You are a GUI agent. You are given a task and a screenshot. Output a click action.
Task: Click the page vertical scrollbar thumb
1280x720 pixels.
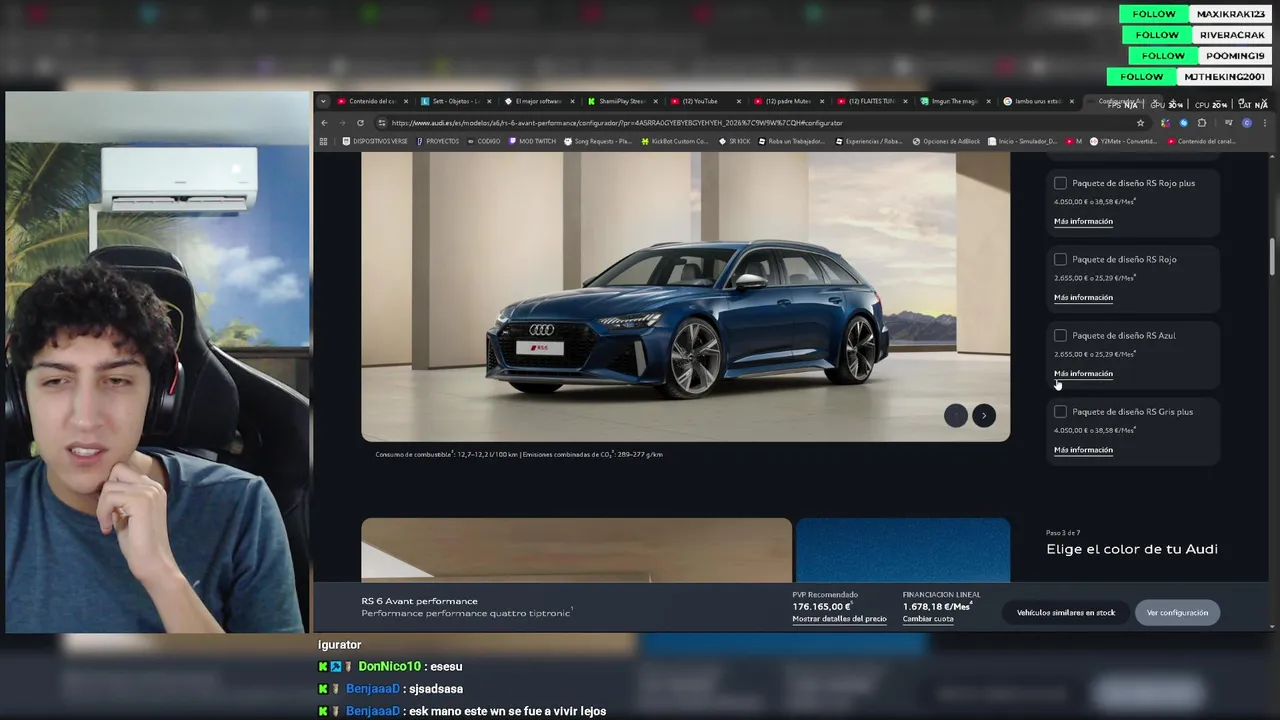click(1272, 255)
